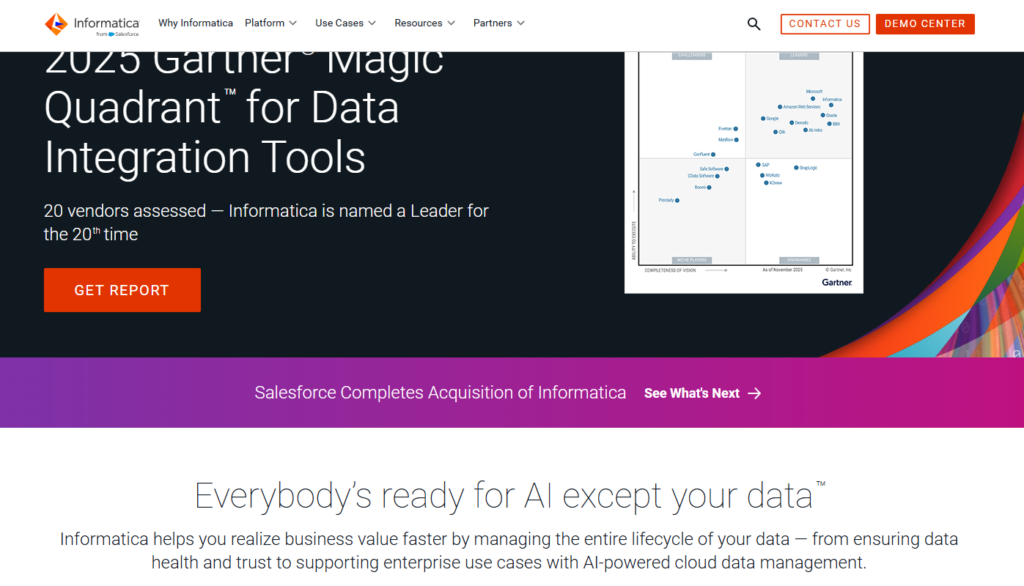The image size is (1024, 586).
Task: Choose the Resources navigation label
Action: (418, 23)
